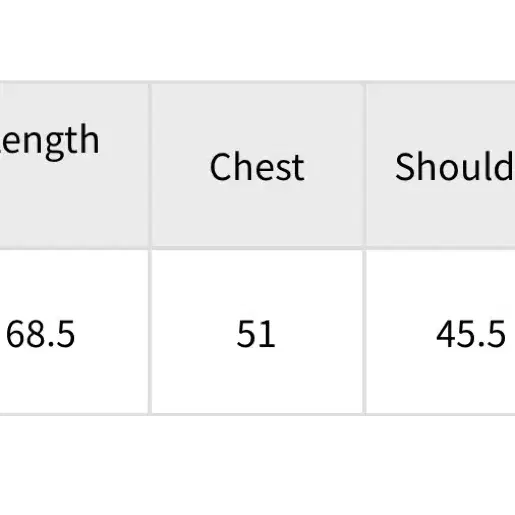
Task: Click the white space above the size table
Action: (257, 40)
